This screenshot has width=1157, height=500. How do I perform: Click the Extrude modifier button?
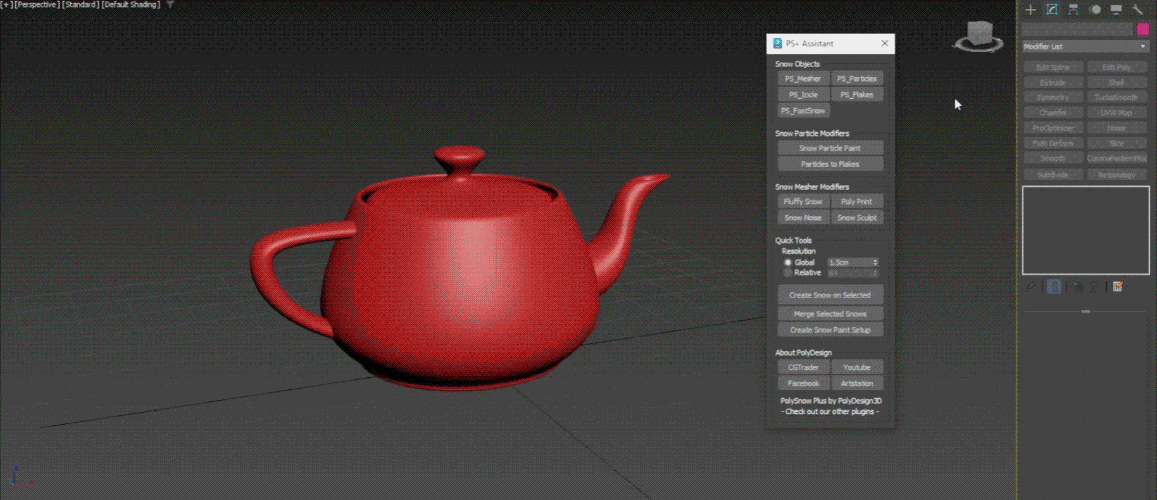pyautogui.click(x=1053, y=83)
